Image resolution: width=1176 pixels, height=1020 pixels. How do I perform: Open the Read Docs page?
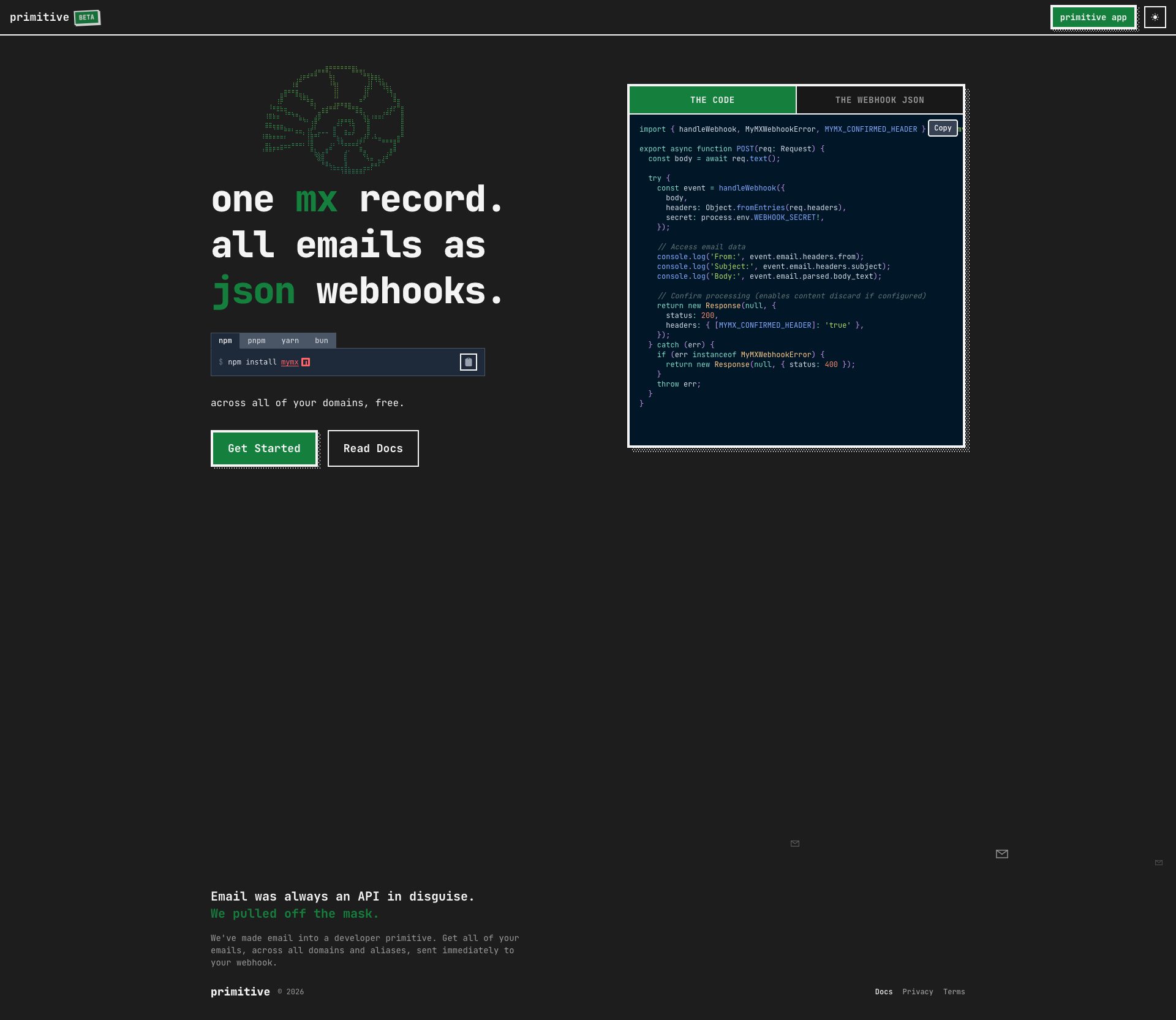(372, 448)
